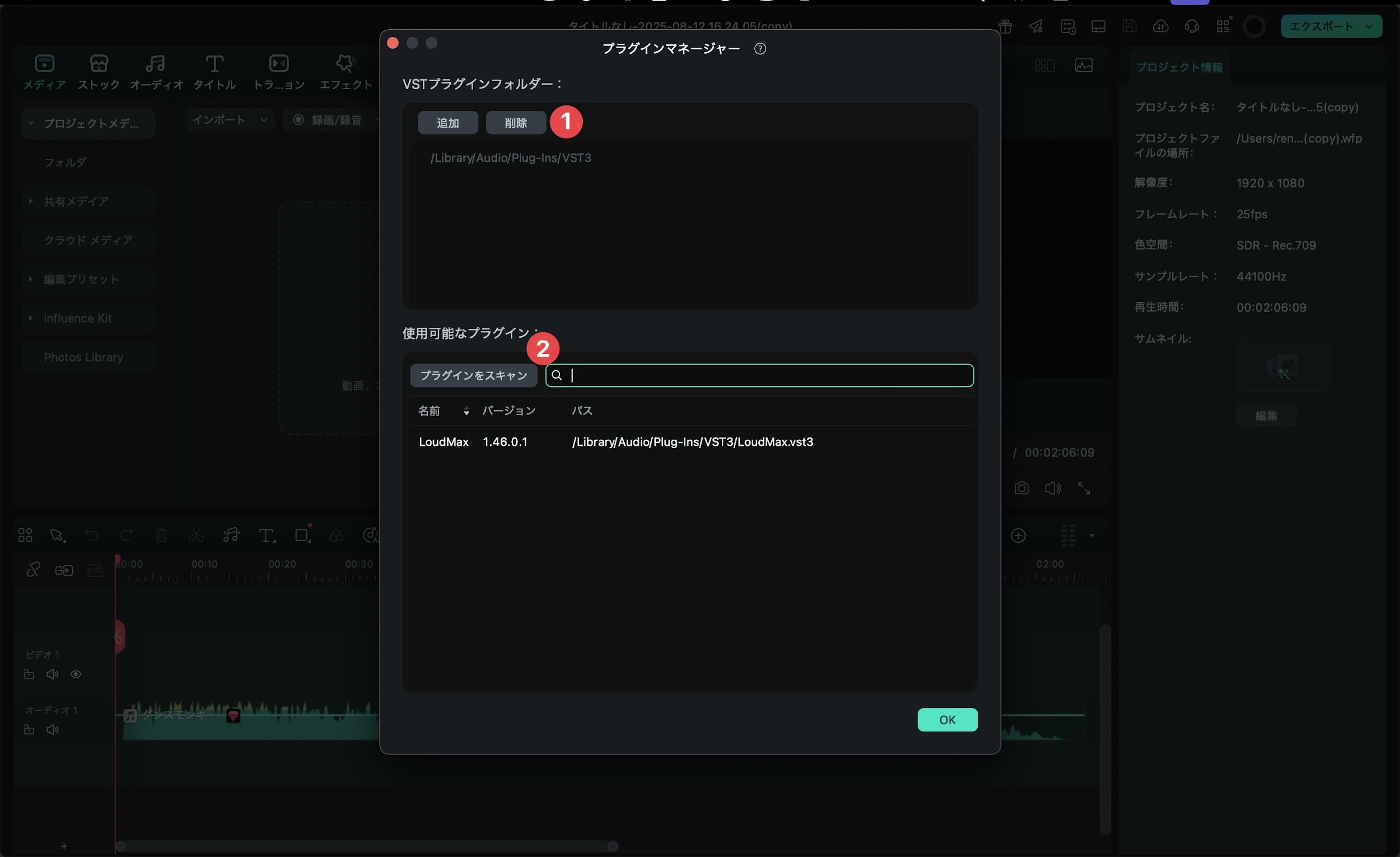Mute the オーディオ1 track speaker

52,730
